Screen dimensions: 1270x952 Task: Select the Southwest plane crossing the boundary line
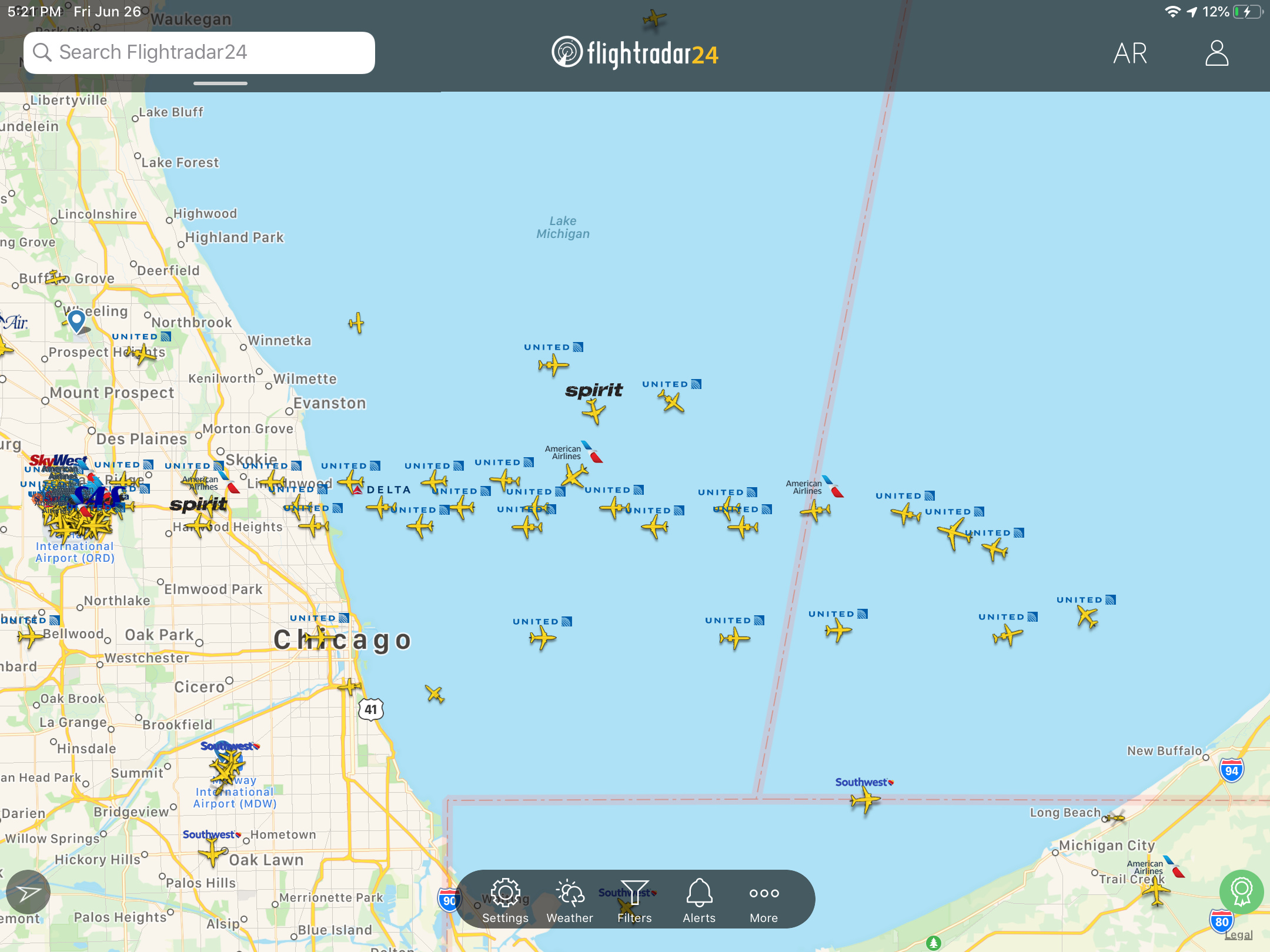864,800
